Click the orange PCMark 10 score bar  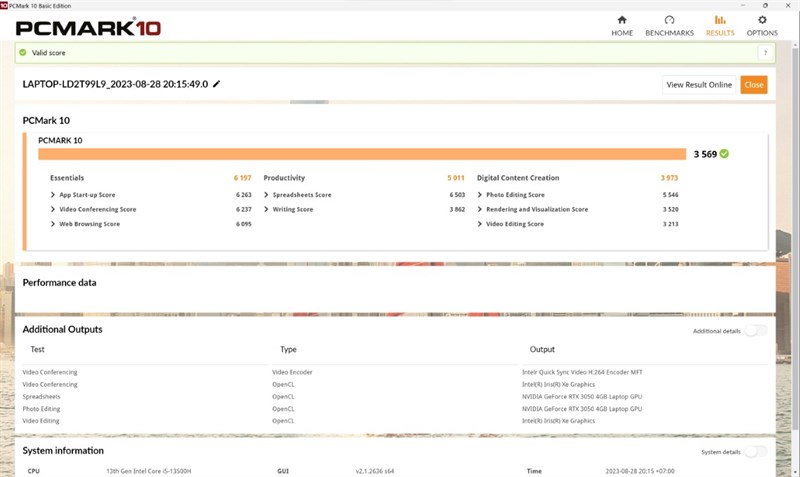coord(362,154)
